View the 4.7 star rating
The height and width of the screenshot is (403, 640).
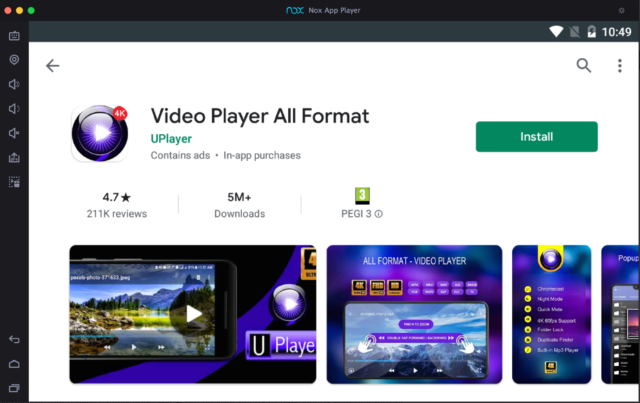[117, 197]
